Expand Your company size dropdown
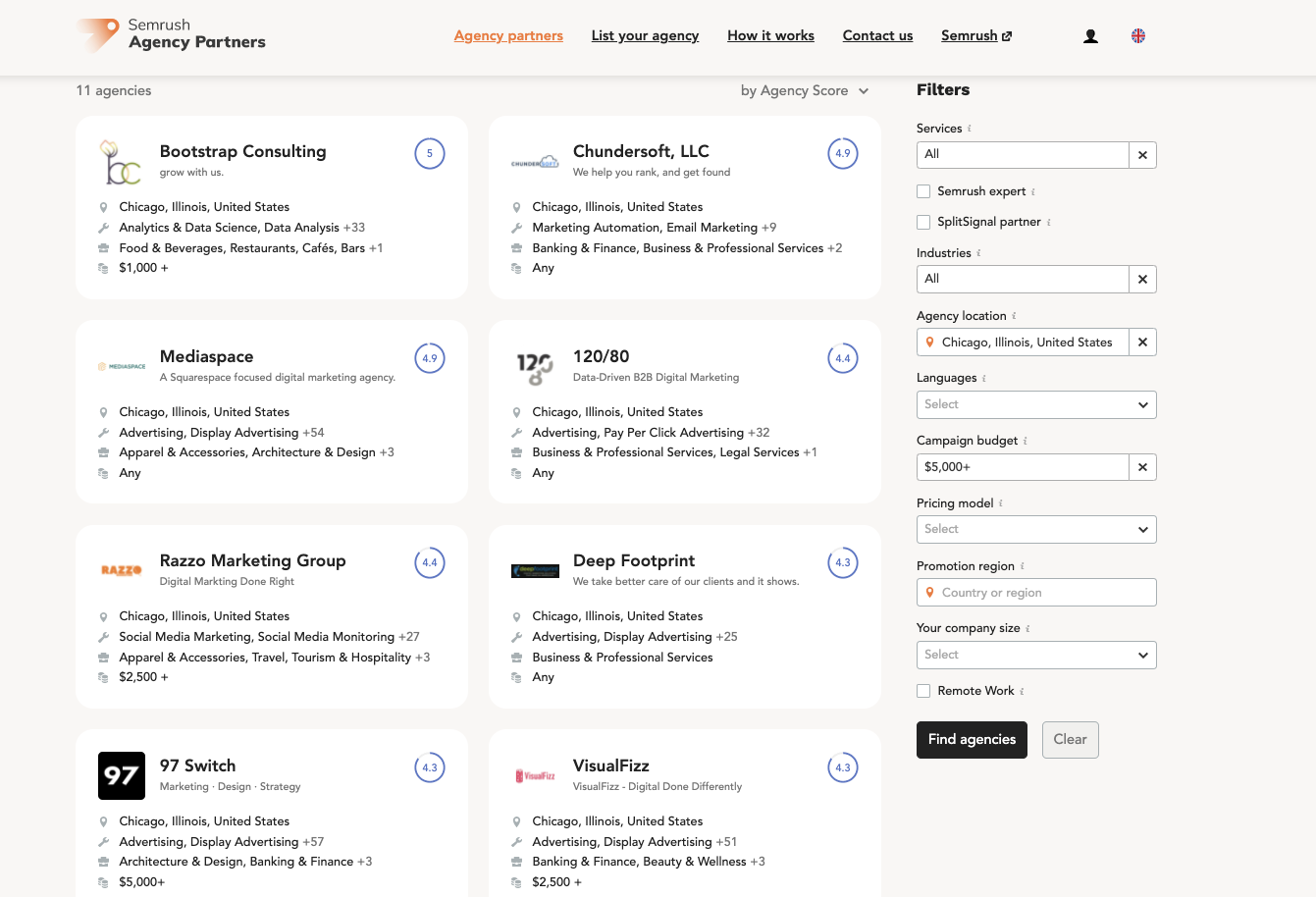1316x897 pixels. click(x=1035, y=655)
